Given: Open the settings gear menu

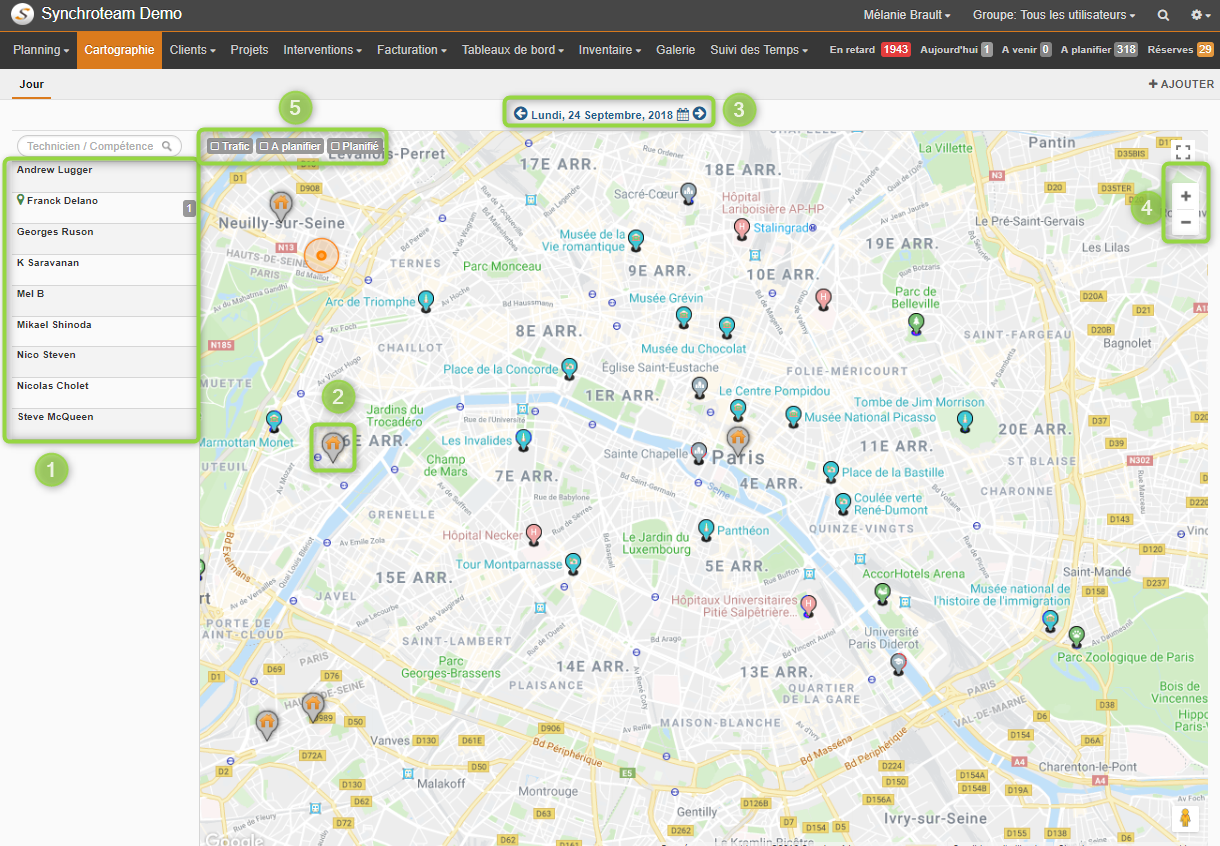Looking at the screenshot, I should (1200, 15).
